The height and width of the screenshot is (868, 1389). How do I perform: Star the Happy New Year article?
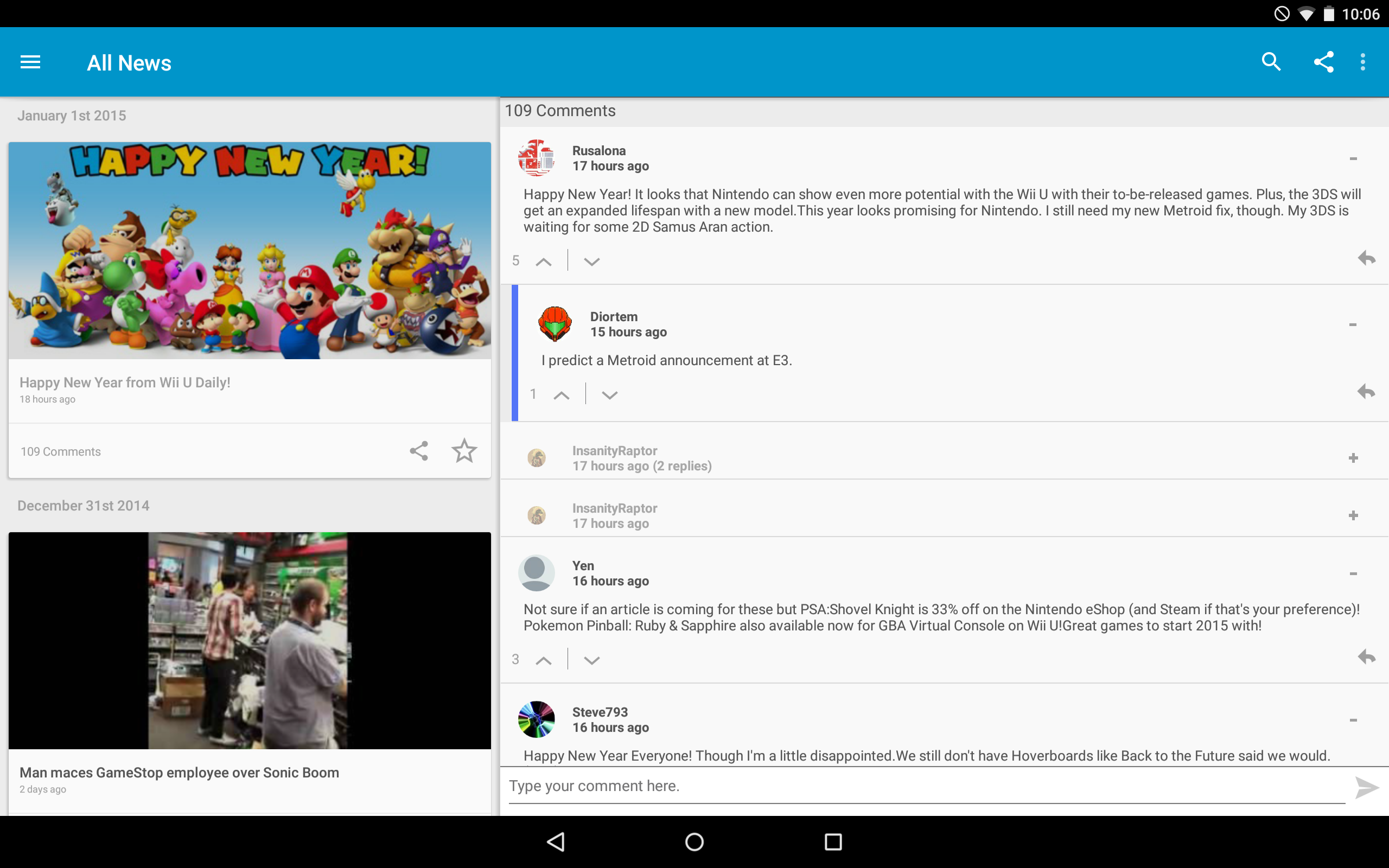click(x=464, y=451)
